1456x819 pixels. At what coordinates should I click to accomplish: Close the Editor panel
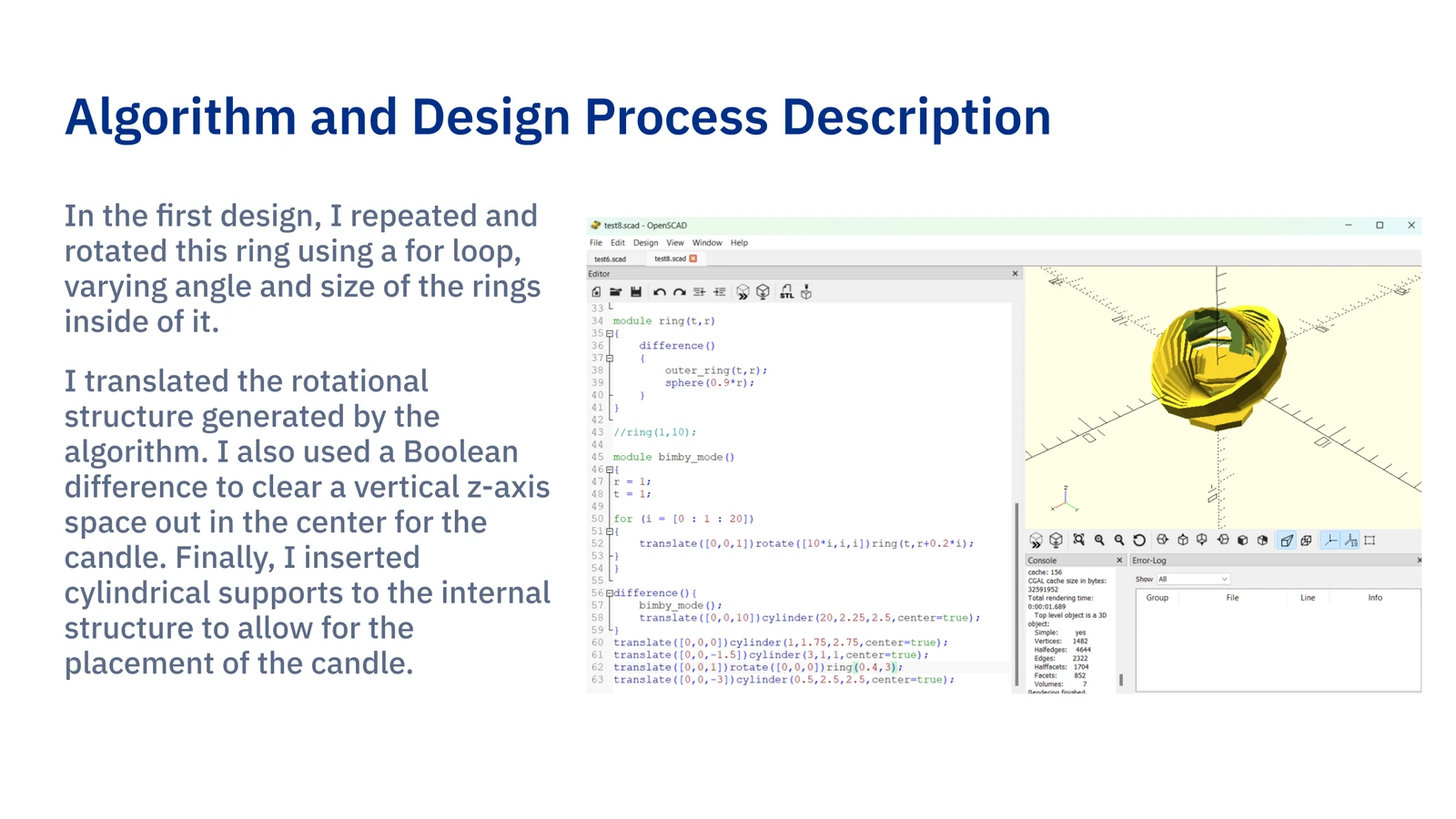tap(1016, 273)
